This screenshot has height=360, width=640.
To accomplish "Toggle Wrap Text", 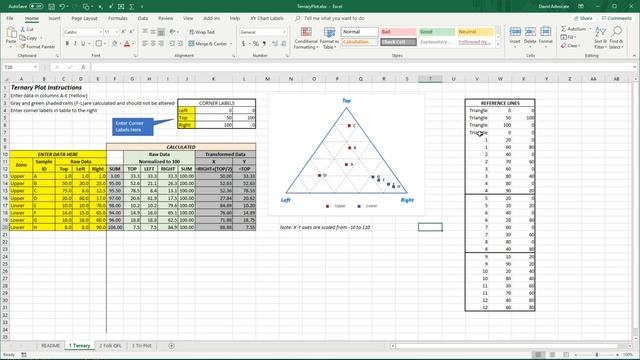I will (202, 32).
